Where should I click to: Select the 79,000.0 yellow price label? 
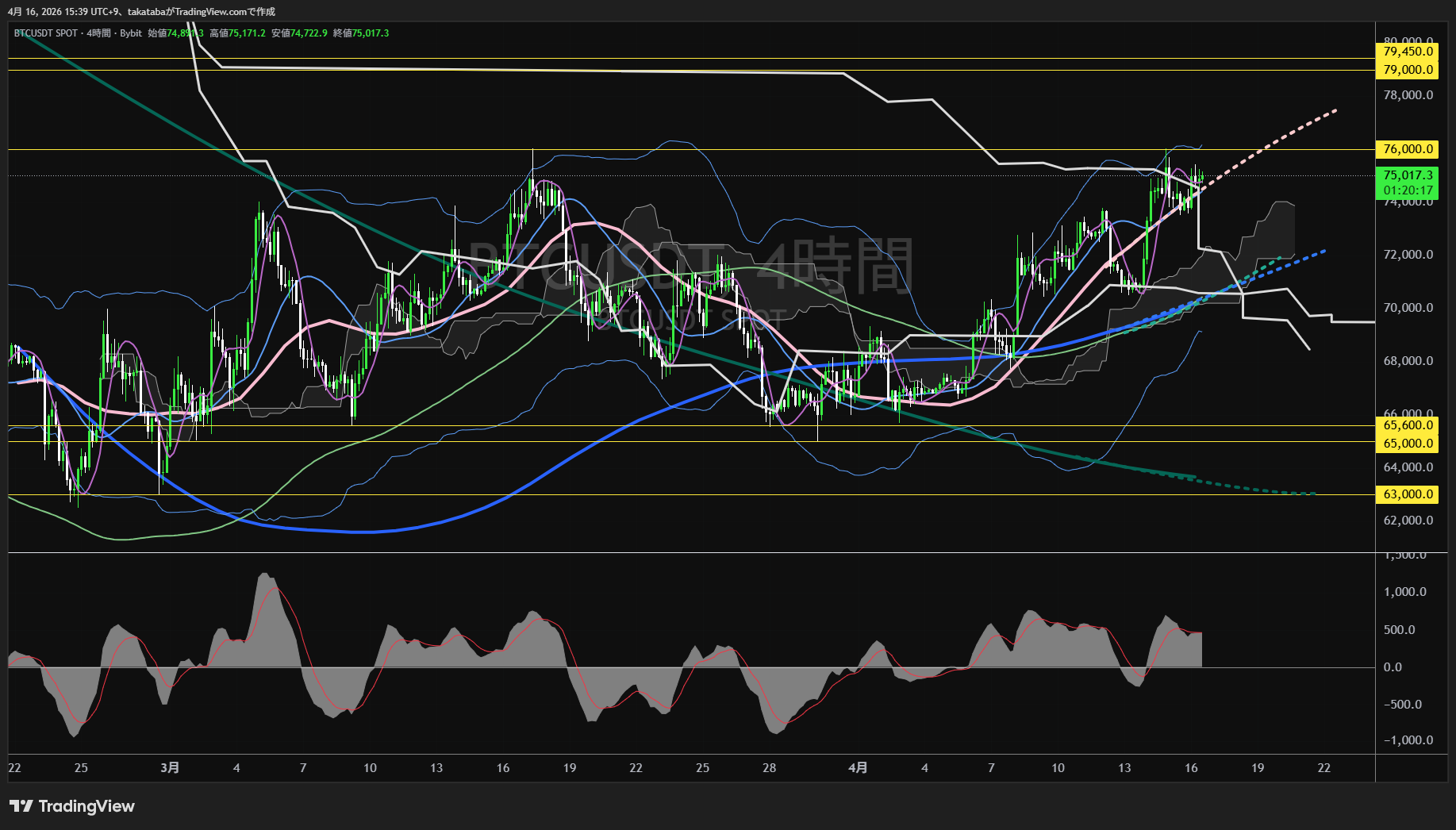tap(1408, 70)
